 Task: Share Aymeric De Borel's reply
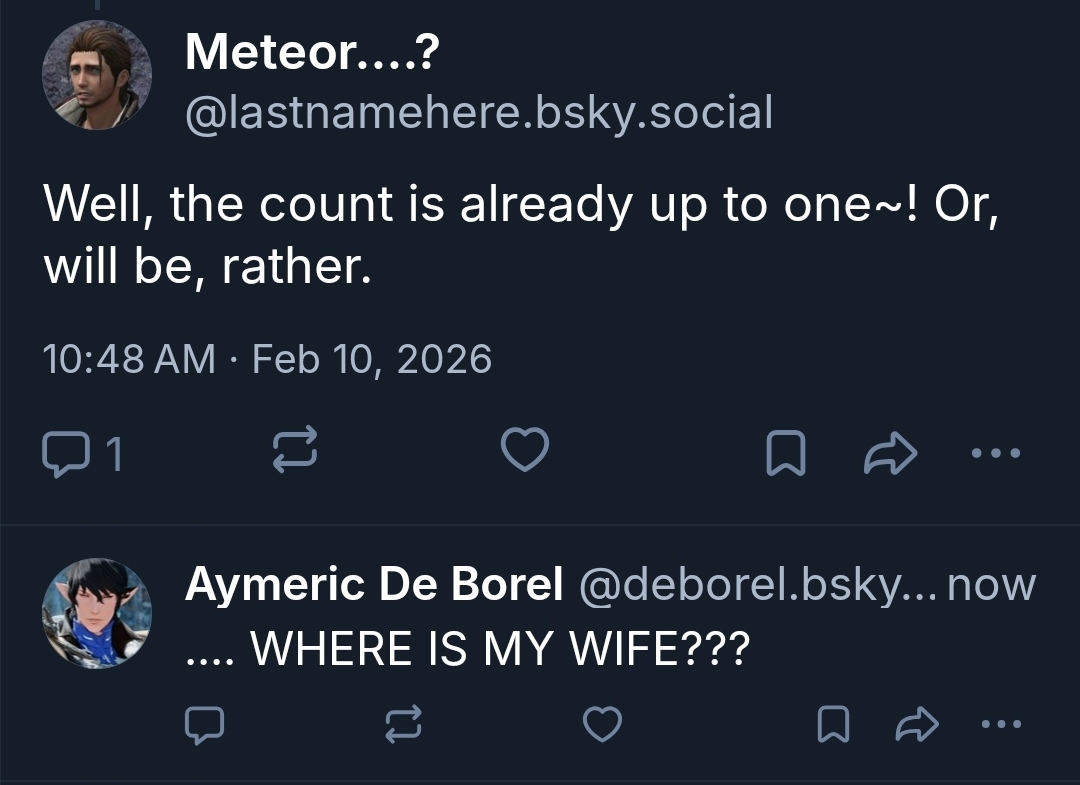[x=913, y=725]
